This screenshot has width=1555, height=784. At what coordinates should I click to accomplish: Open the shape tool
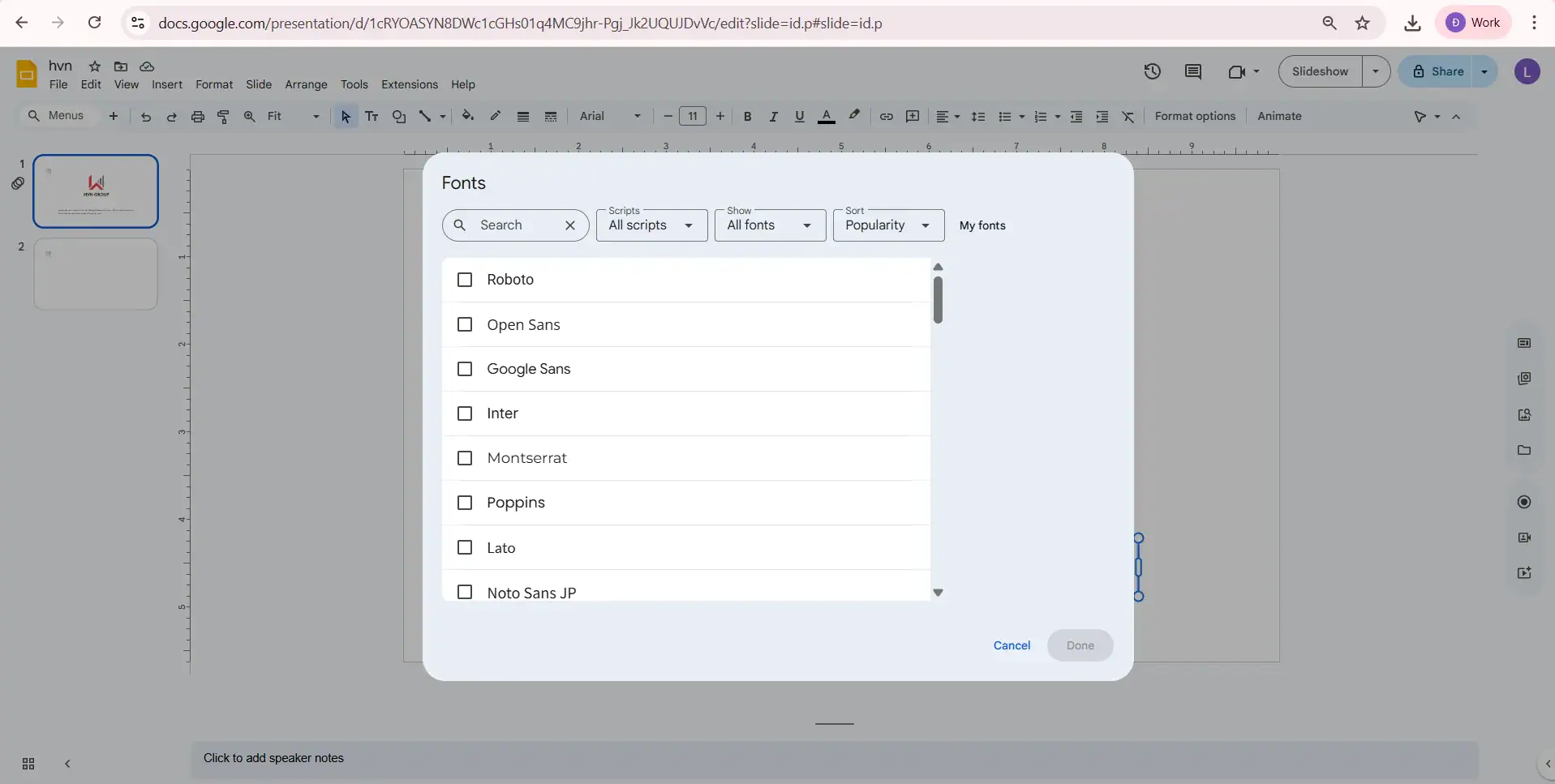click(399, 117)
